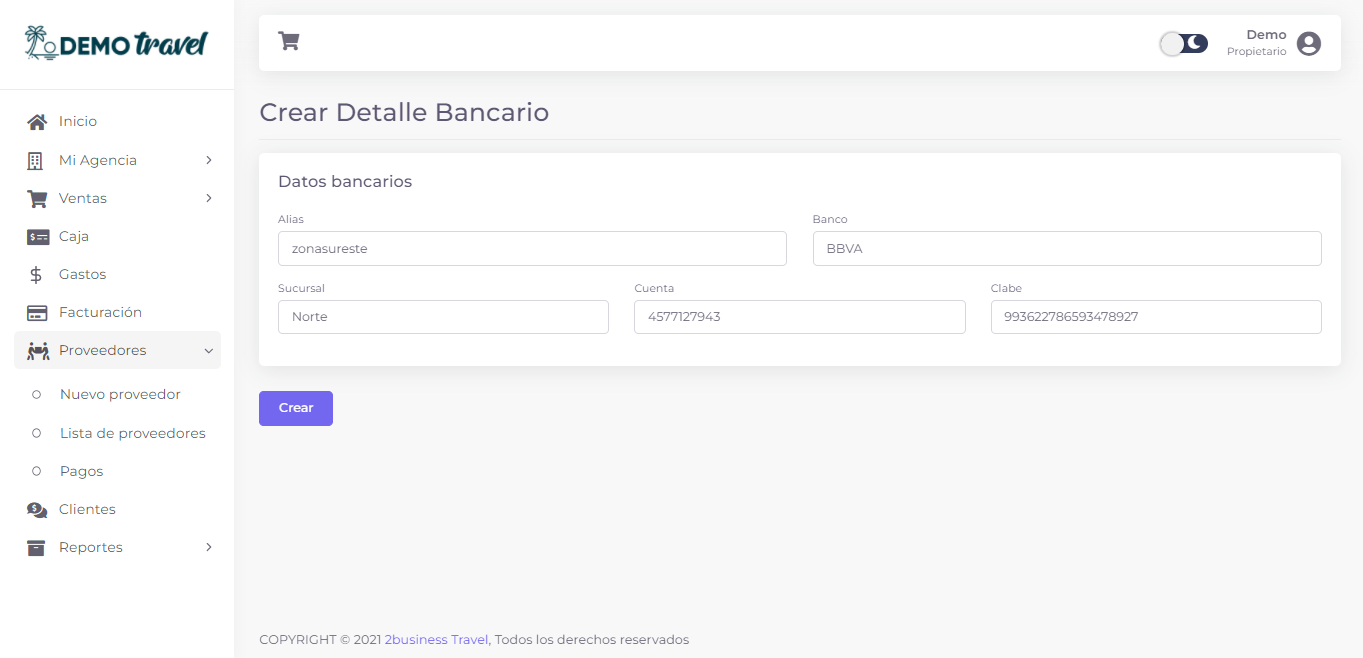The width and height of the screenshot is (1363, 658).
Task: Click the Pagos circle bullet icon
Action: [37, 471]
